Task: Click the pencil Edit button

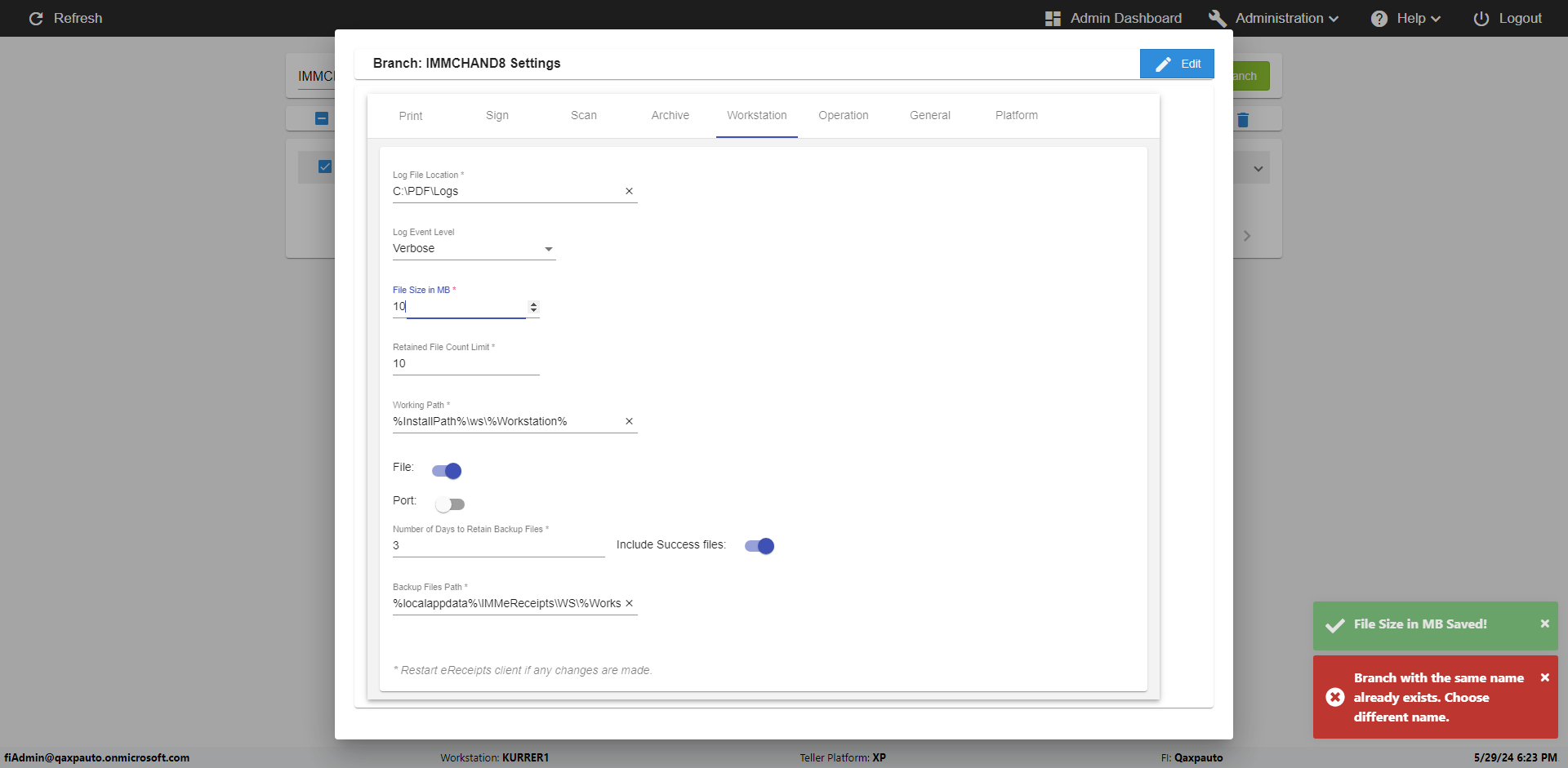Action: pos(1177,64)
